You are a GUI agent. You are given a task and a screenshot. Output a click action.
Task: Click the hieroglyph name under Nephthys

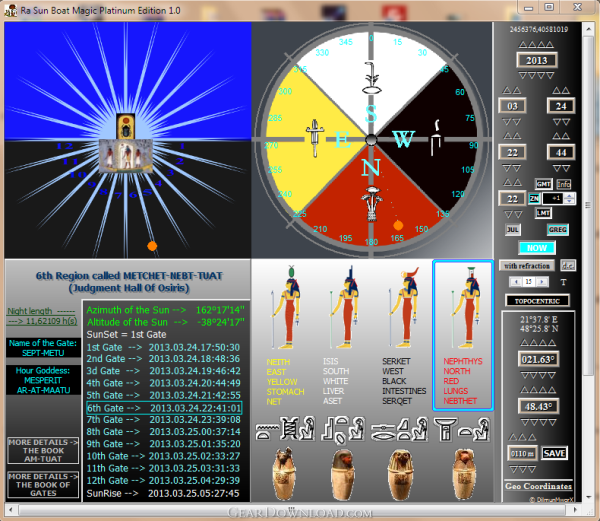(x=461, y=430)
